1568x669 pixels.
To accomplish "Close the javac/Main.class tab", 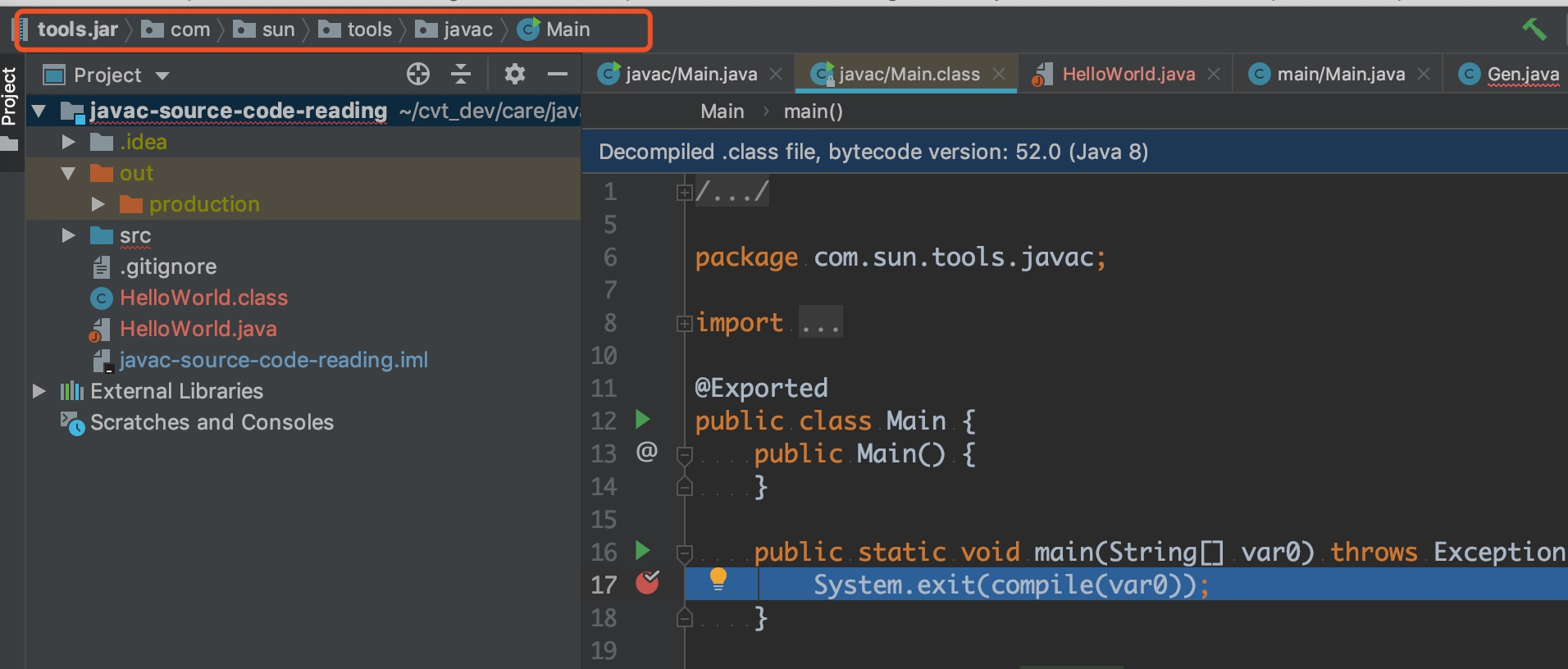I will click(x=999, y=74).
